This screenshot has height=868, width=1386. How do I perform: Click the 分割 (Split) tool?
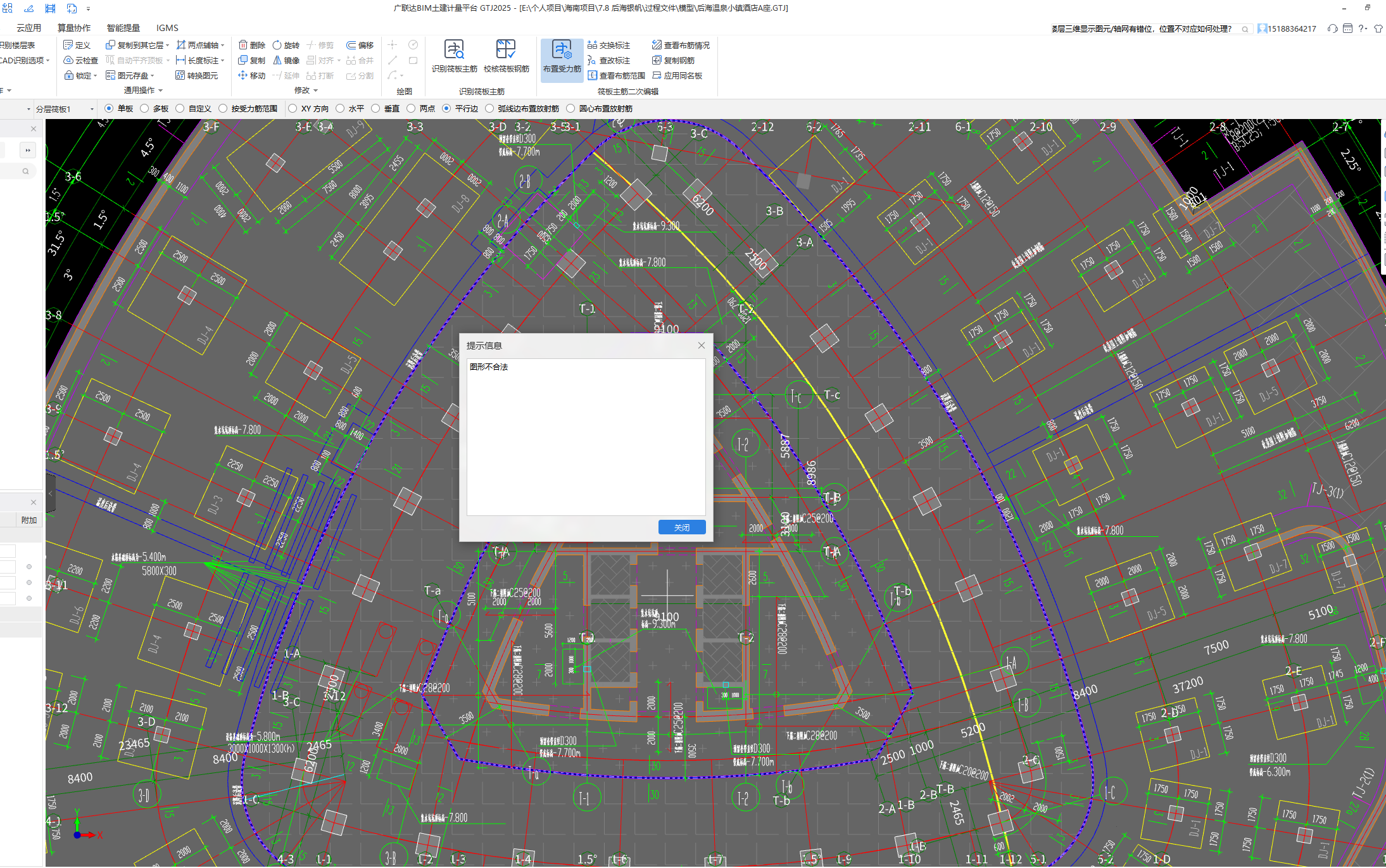360,75
